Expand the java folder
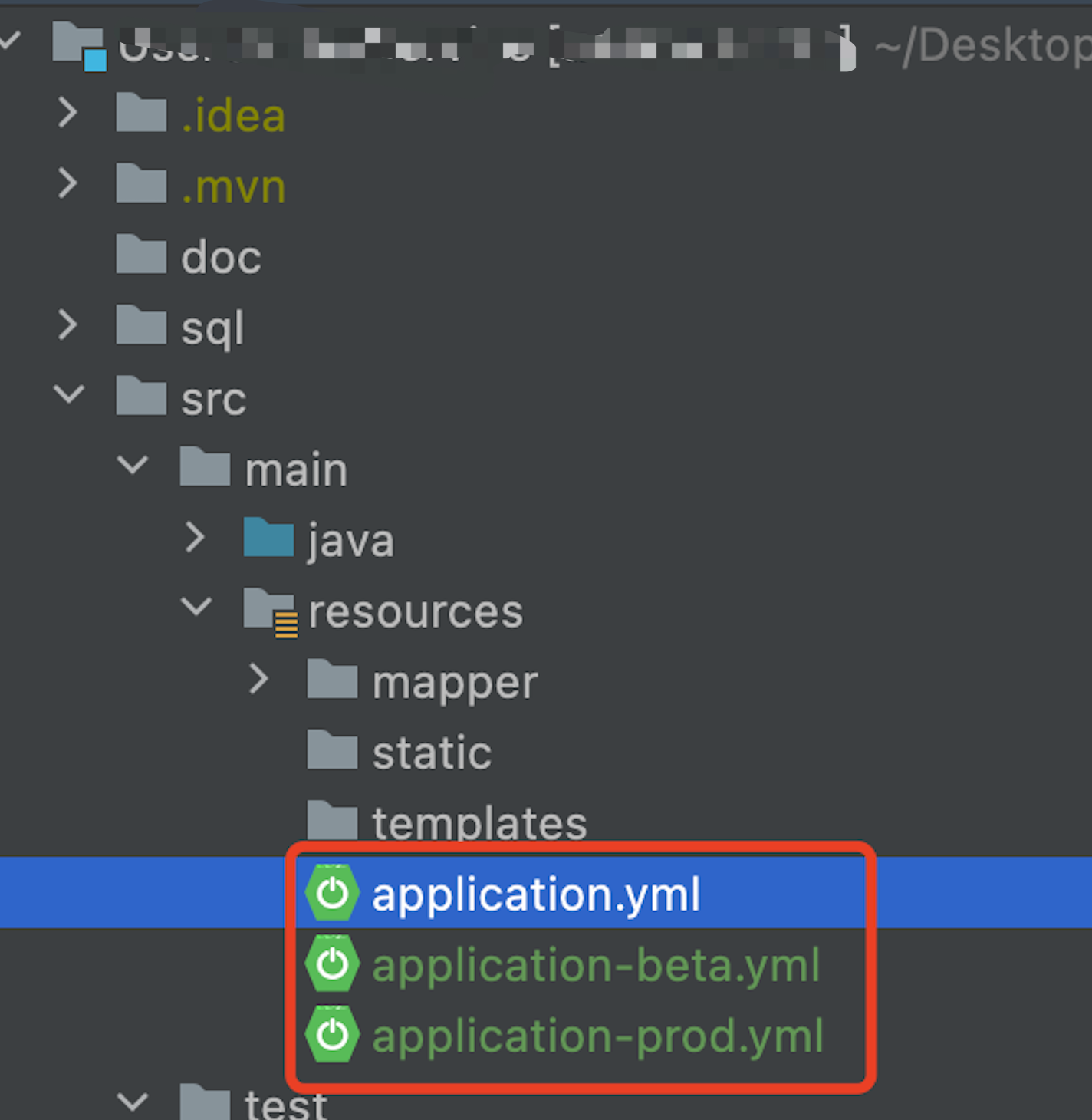 coord(196,537)
